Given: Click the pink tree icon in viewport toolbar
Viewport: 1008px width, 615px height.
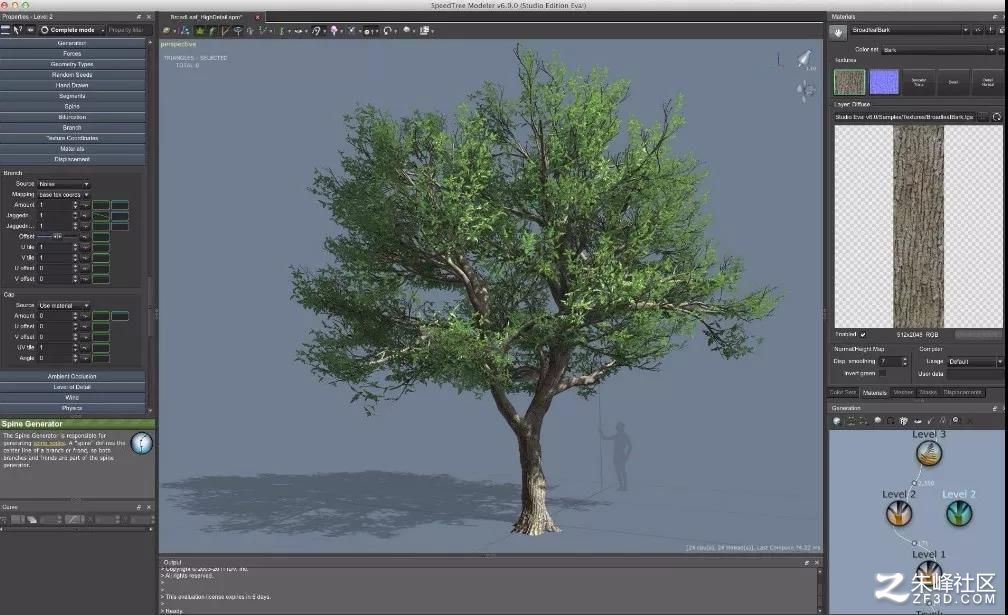Looking at the screenshot, I should tap(334, 30).
